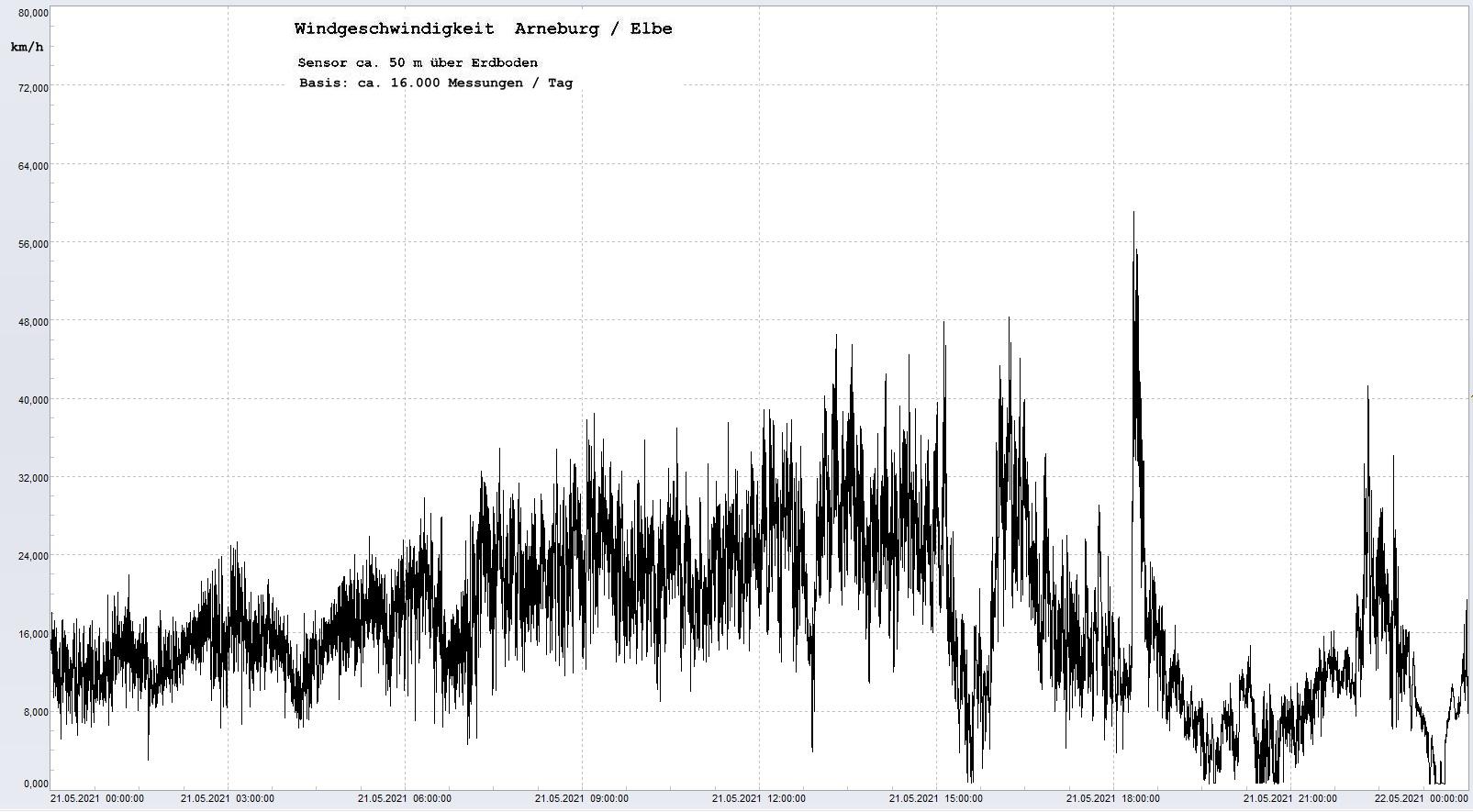
Task: Click the 'Basis: ca. 16.000 Messungen / Tag' text
Action: pos(435,83)
